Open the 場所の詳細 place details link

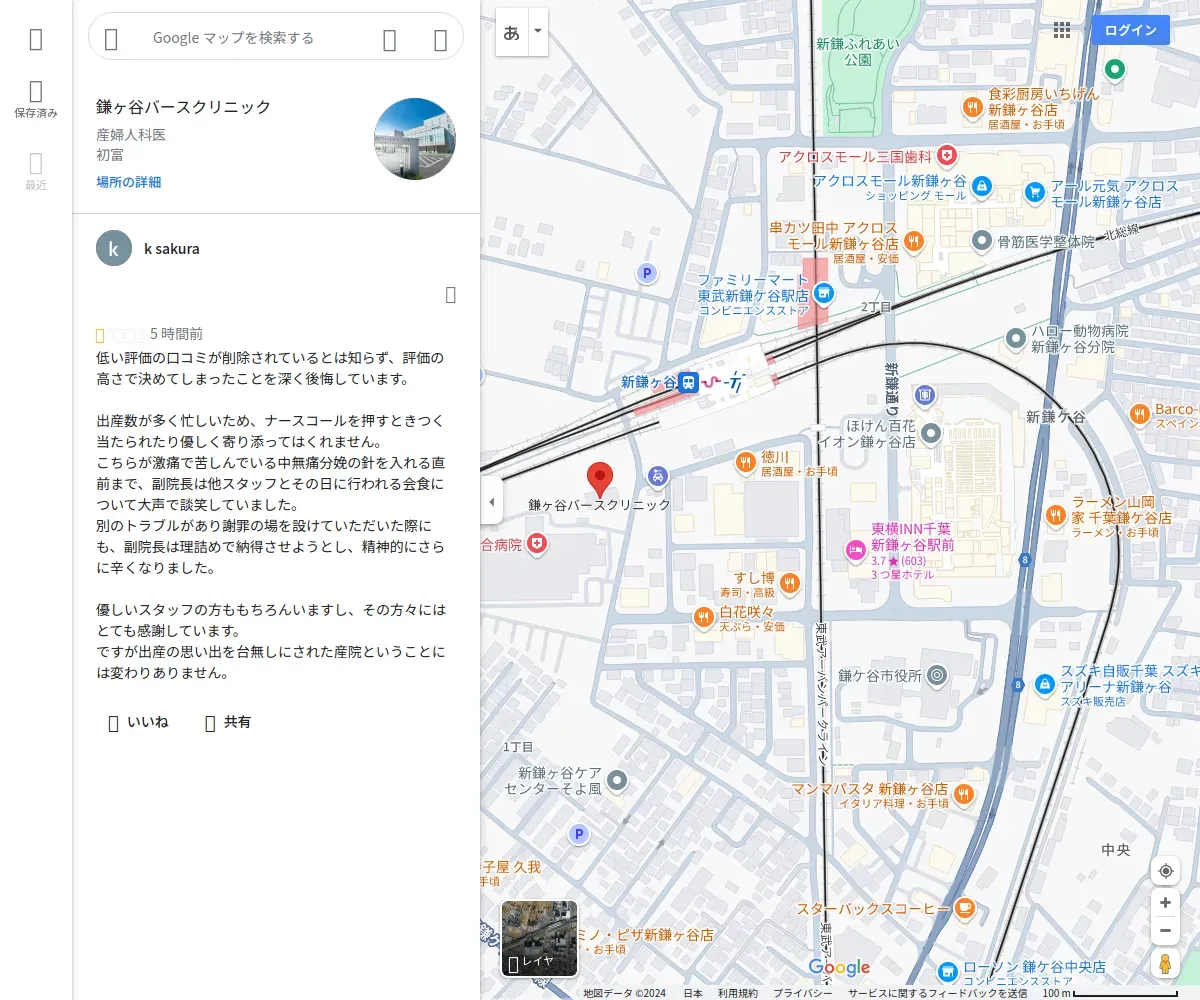click(128, 182)
